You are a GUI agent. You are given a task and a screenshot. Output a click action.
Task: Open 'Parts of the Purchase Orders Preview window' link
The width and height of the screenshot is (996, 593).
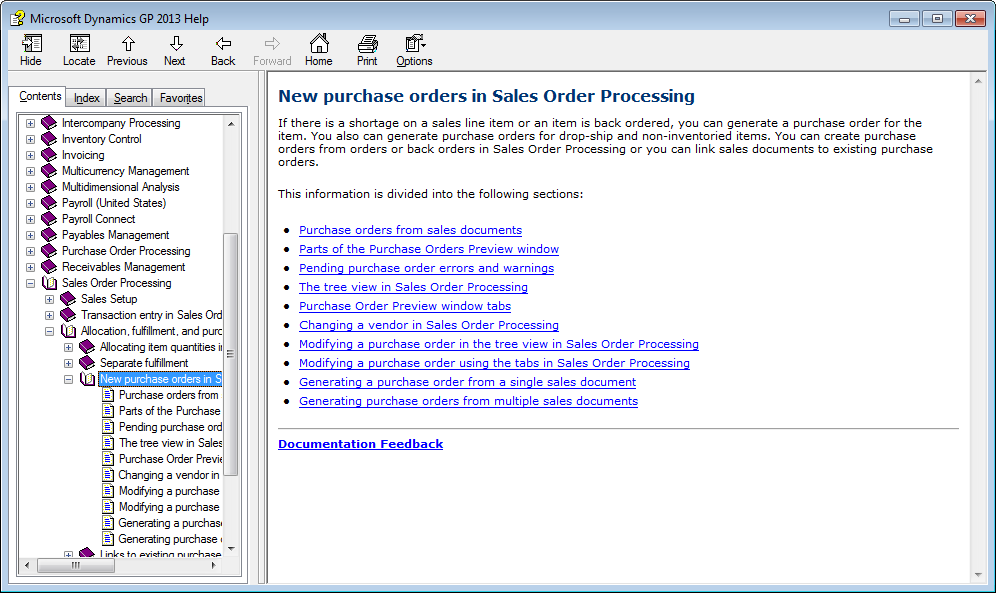[429, 249]
